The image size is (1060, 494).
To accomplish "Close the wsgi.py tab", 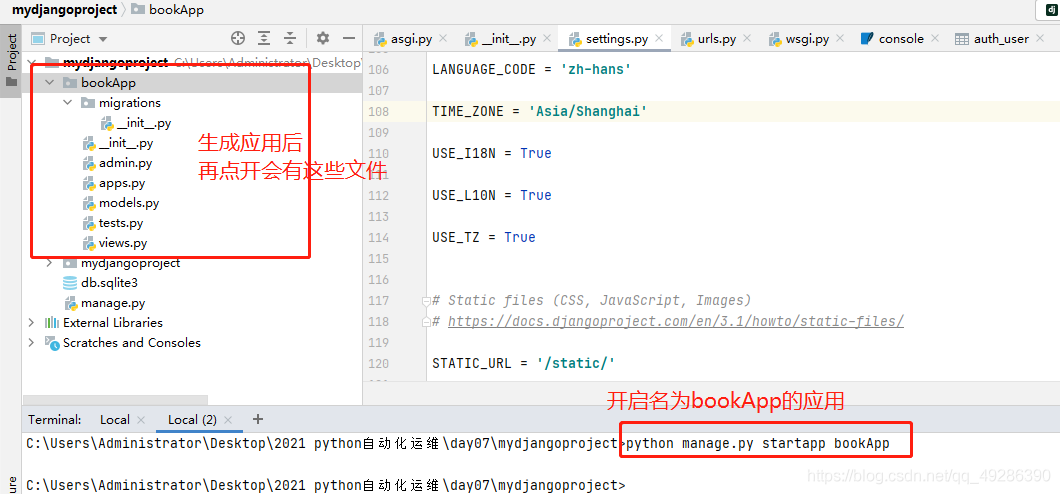I will click(840, 39).
